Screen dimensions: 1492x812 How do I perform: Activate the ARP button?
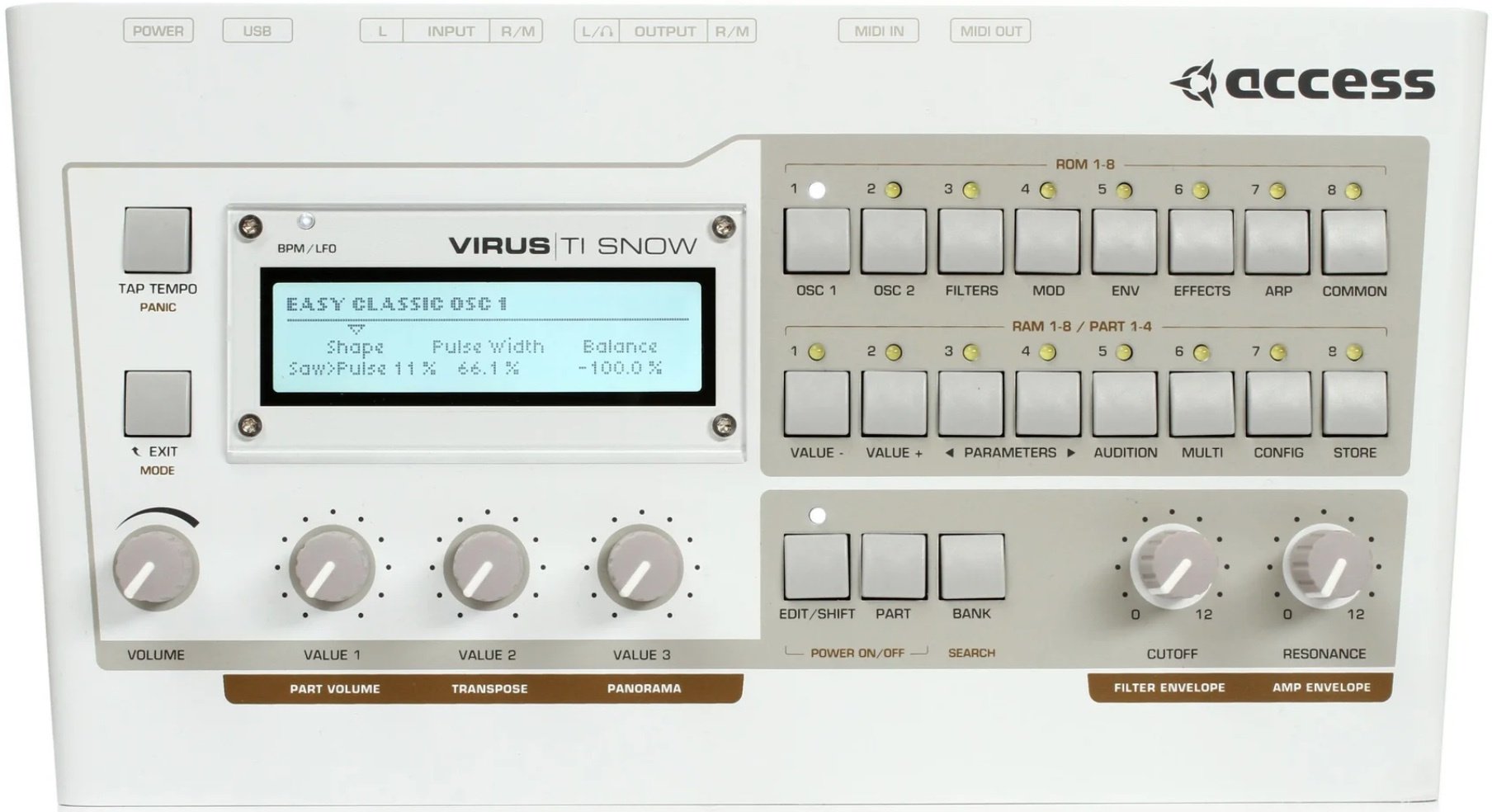coord(1277,241)
